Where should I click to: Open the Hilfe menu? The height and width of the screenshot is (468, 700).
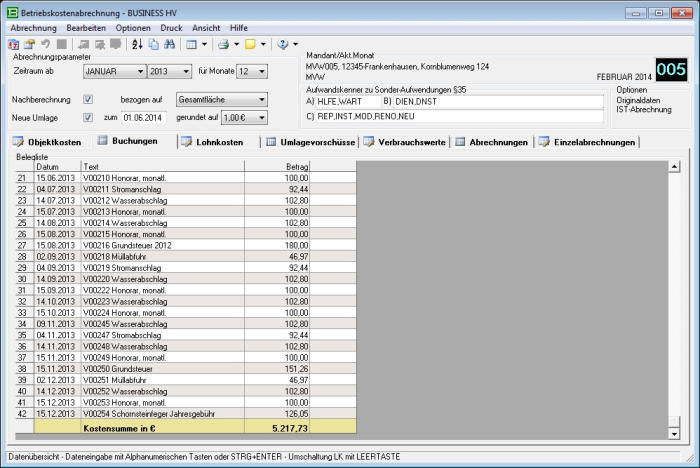pyautogui.click(x=239, y=28)
